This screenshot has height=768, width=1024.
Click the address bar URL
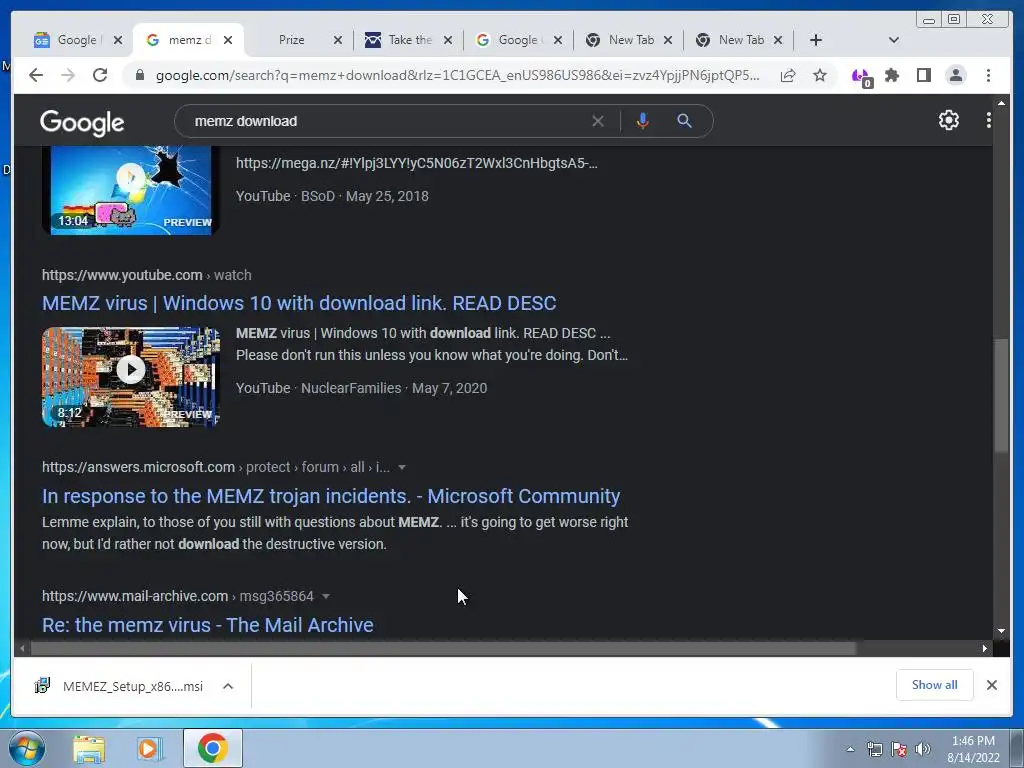click(x=457, y=76)
